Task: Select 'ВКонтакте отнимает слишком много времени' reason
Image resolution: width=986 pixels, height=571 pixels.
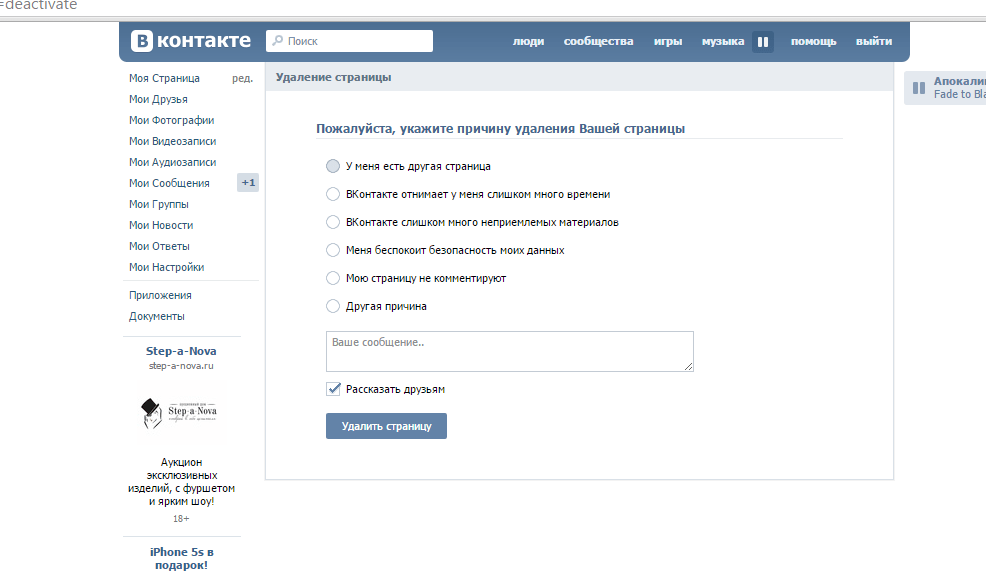Action: point(333,194)
